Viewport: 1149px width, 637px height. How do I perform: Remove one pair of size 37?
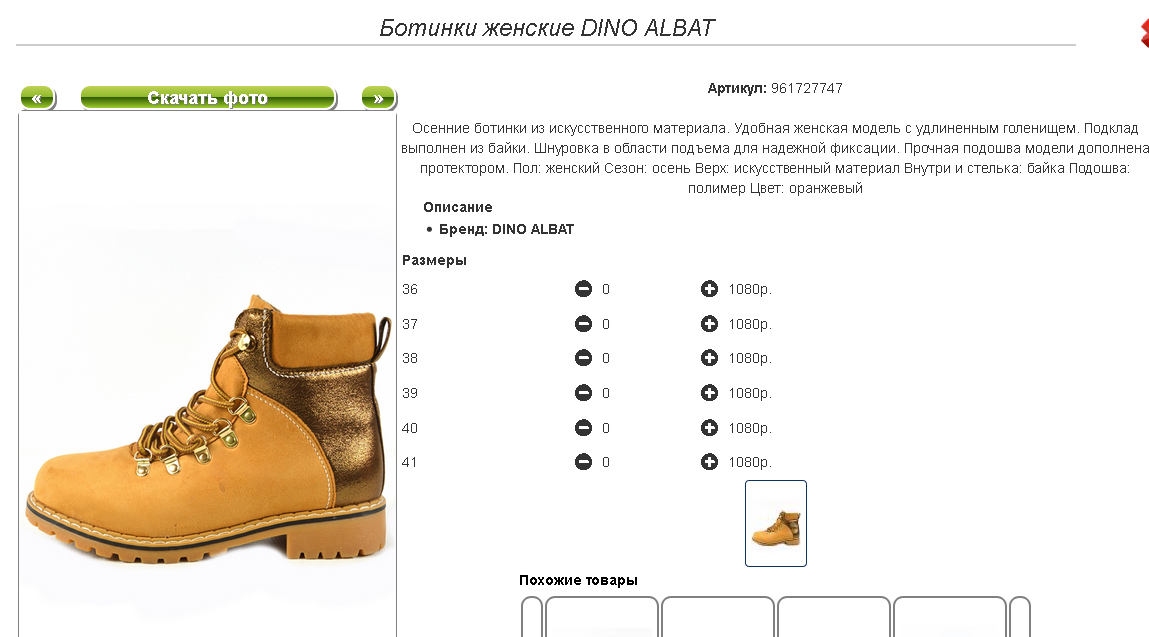(x=583, y=323)
